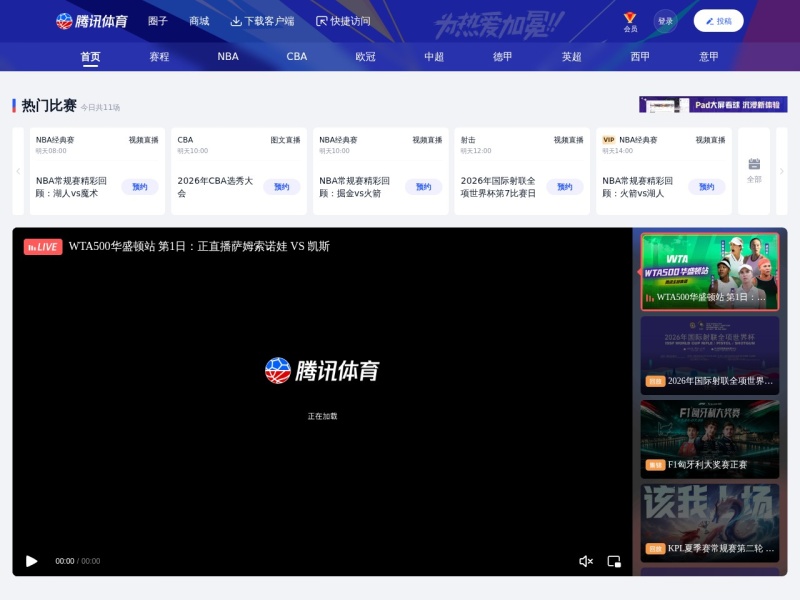The height and width of the screenshot is (600, 800).
Task: Click the red LIVE badge
Action: pyautogui.click(x=43, y=247)
